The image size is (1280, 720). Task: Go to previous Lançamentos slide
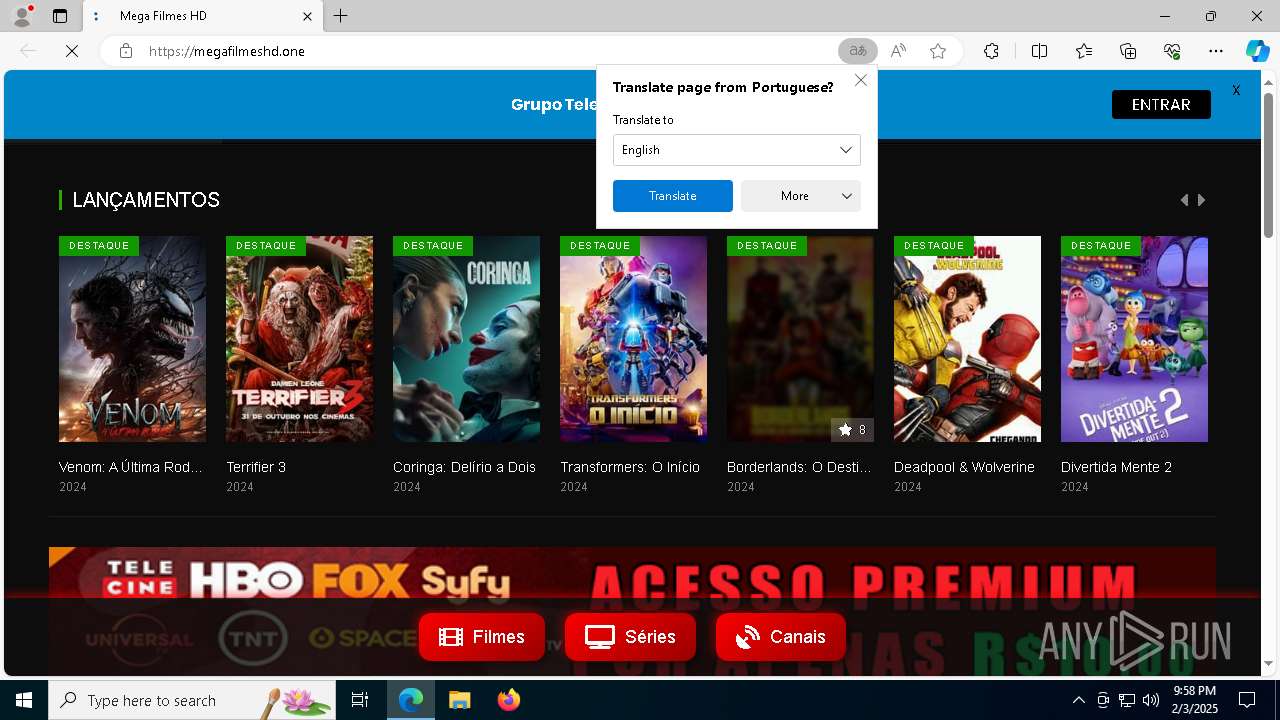(1184, 200)
